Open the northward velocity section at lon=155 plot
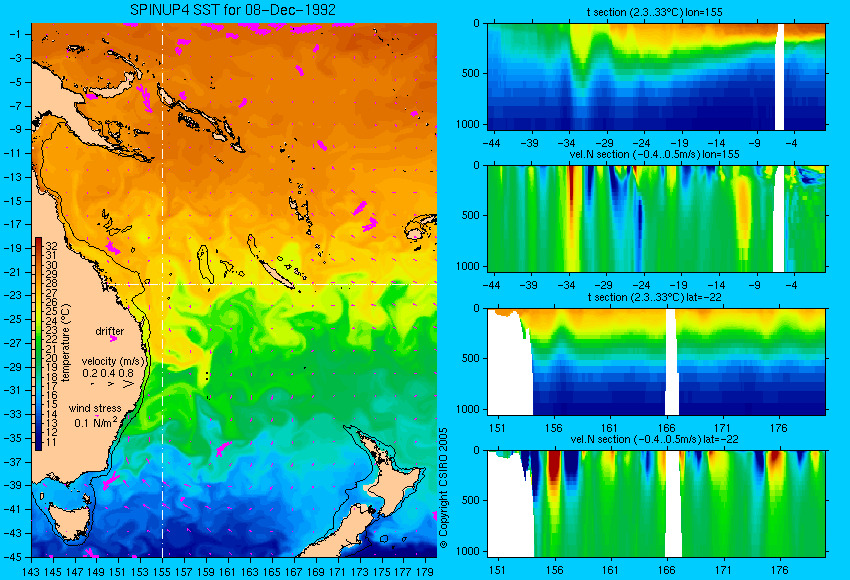This screenshot has width=850, height=580. pos(656,218)
